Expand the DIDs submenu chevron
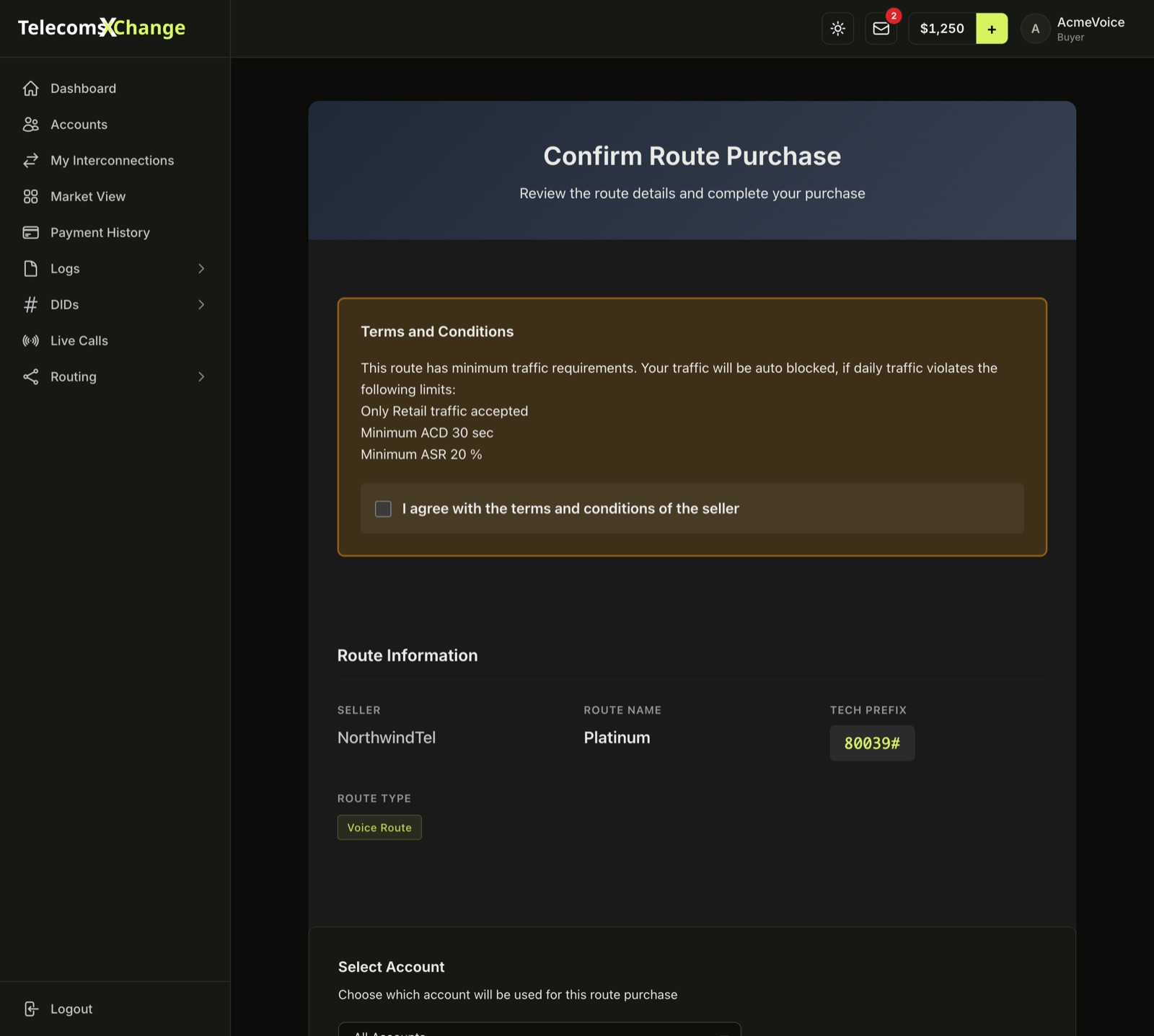Image resolution: width=1154 pixels, height=1036 pixels. 201,304
